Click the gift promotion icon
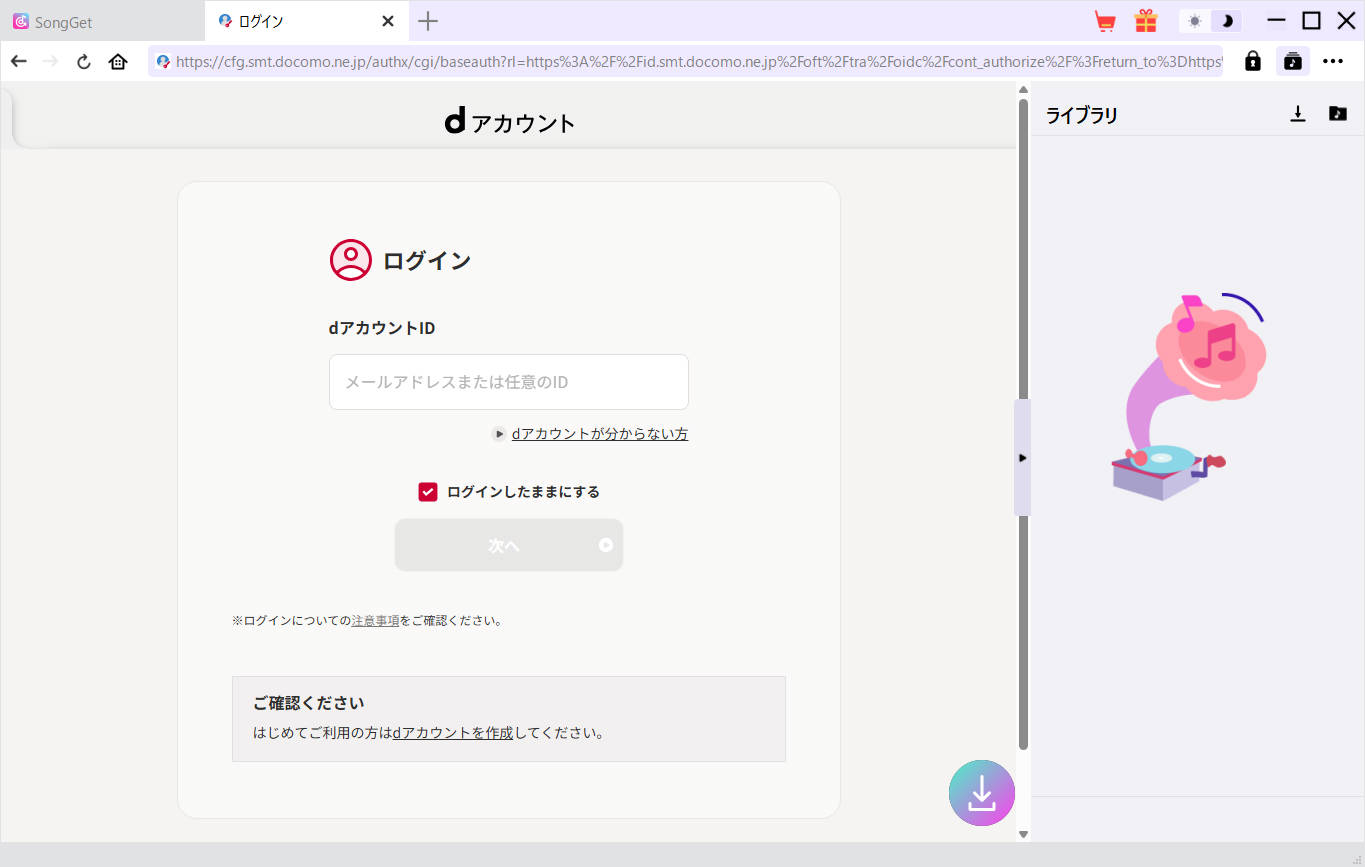This screenshot has height=867, width=1365. point(1144,20)
